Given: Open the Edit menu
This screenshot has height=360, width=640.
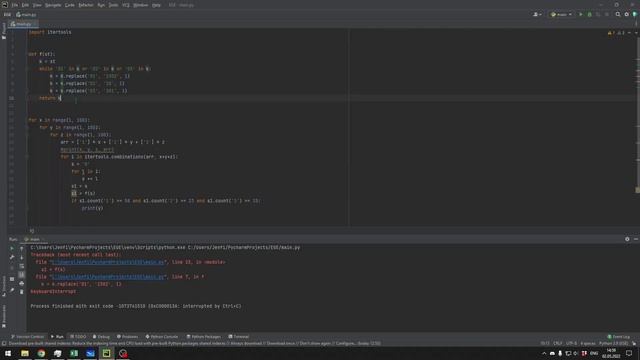Looking at the screenshot, I should (25, 5).
